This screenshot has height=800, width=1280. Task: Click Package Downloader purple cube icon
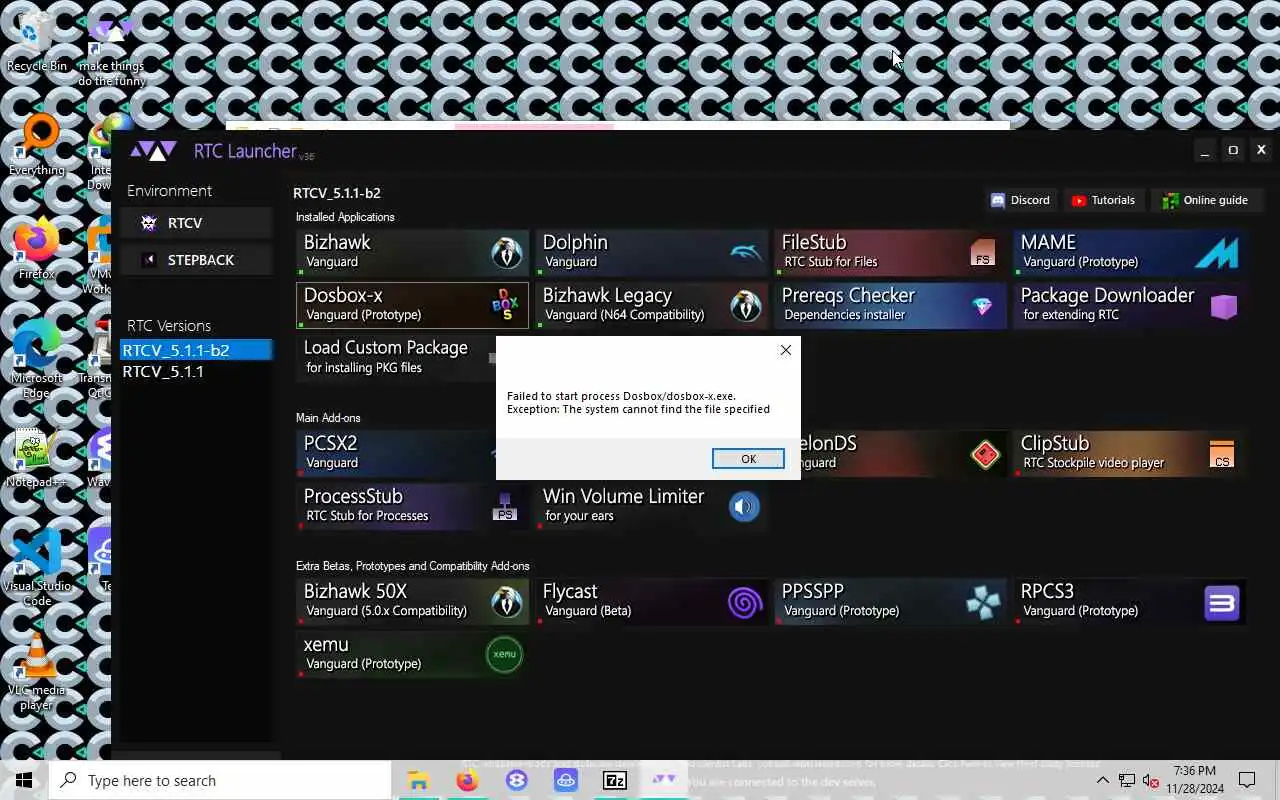point(1224,306)
